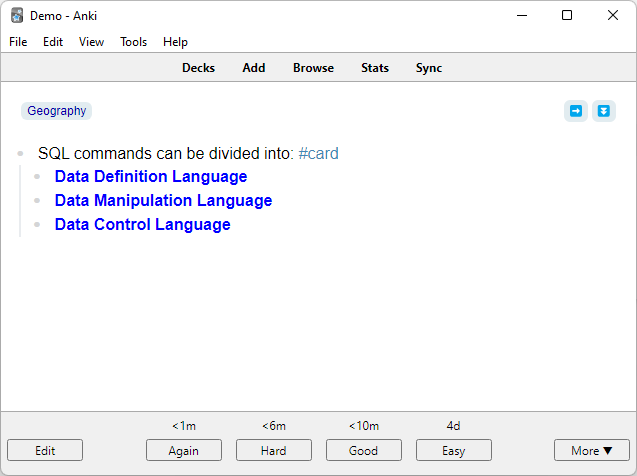
Task: Click Add in the top toolbar
Action: [254, 68]
